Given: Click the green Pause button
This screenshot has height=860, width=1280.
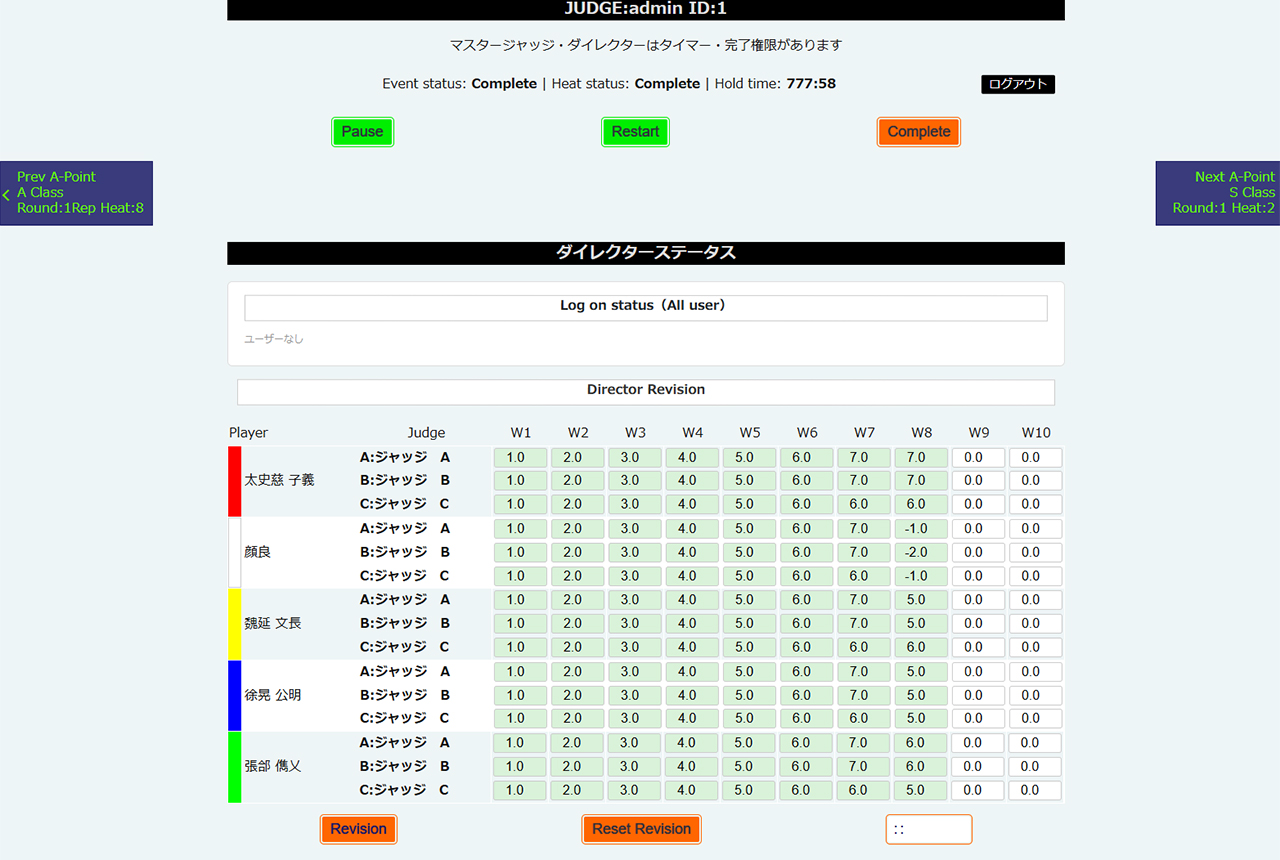Looking at the screenshot, I should [362, 132].
